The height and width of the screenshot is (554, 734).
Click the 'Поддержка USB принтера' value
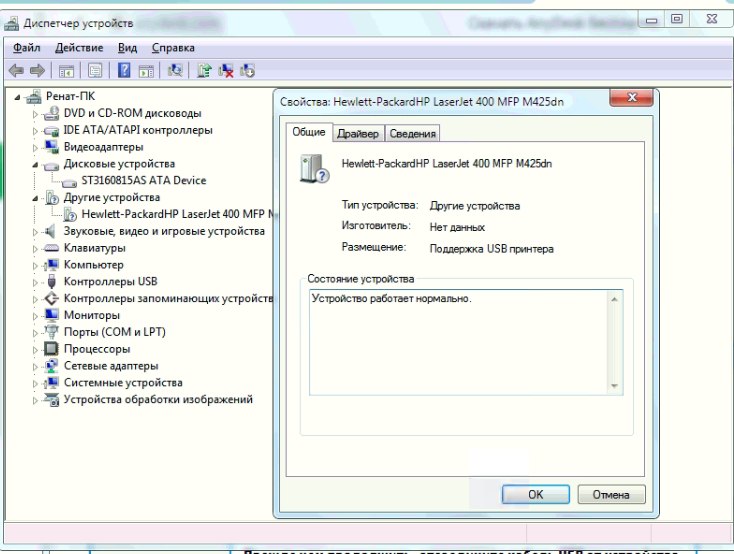(492, 249)
